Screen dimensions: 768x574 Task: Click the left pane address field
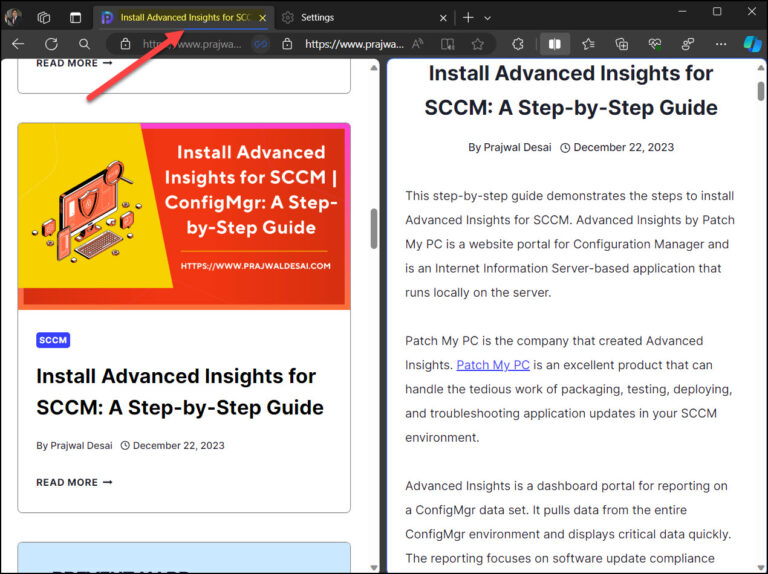(x=192, y=44)
